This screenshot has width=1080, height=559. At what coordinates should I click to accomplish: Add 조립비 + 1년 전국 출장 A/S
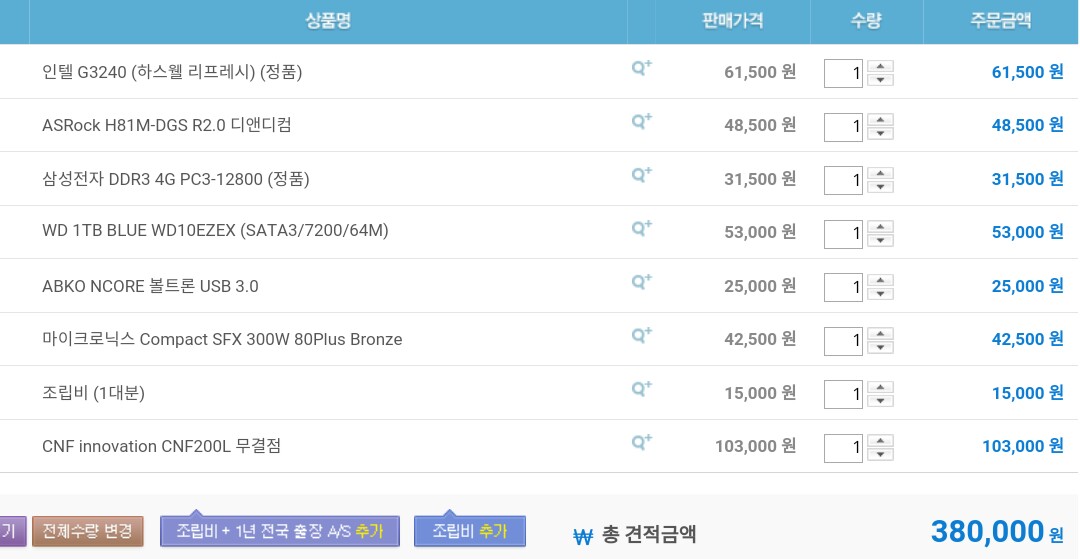[x=279, y=531]
